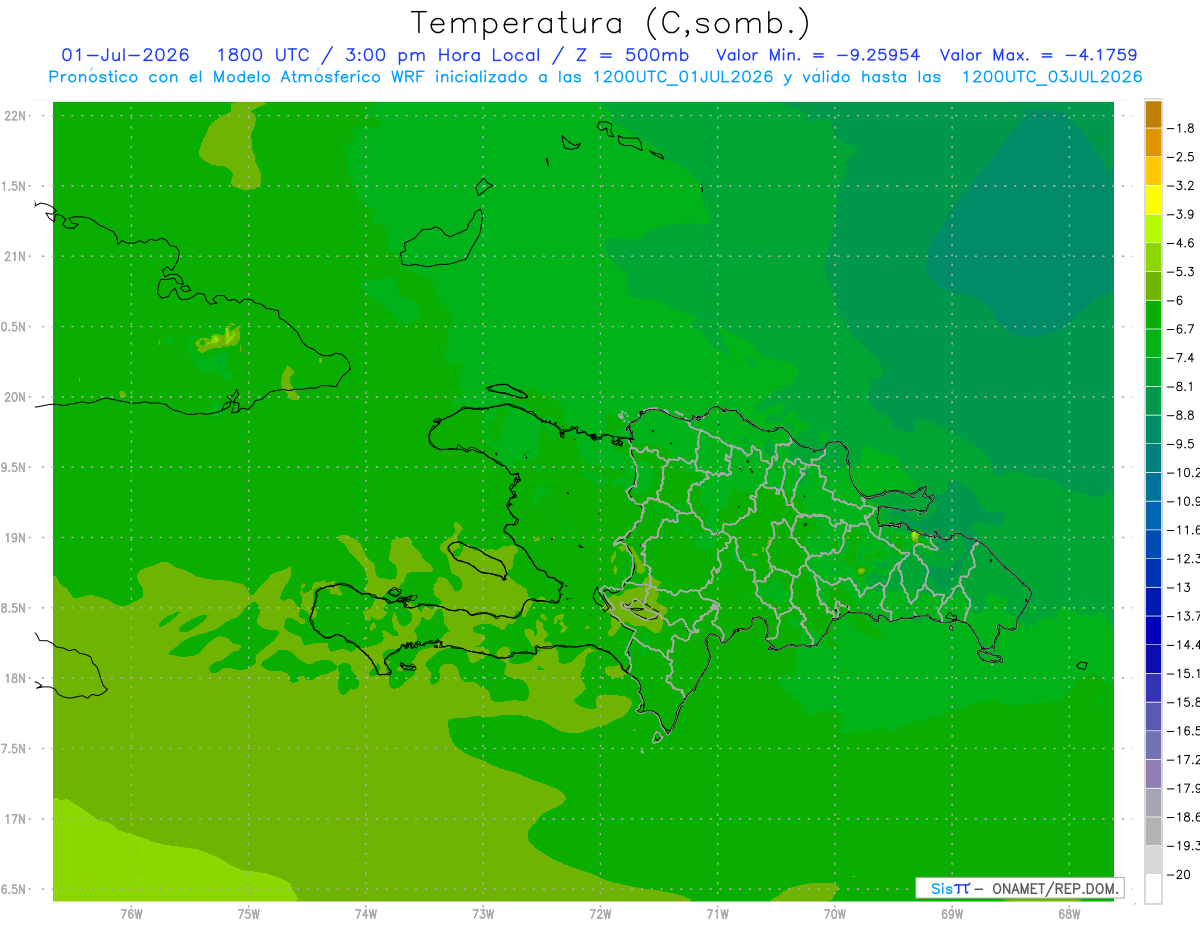Click the longitude tick label "75W"
This screenshot has height=927, width=1200.
[x=248, y=913]
